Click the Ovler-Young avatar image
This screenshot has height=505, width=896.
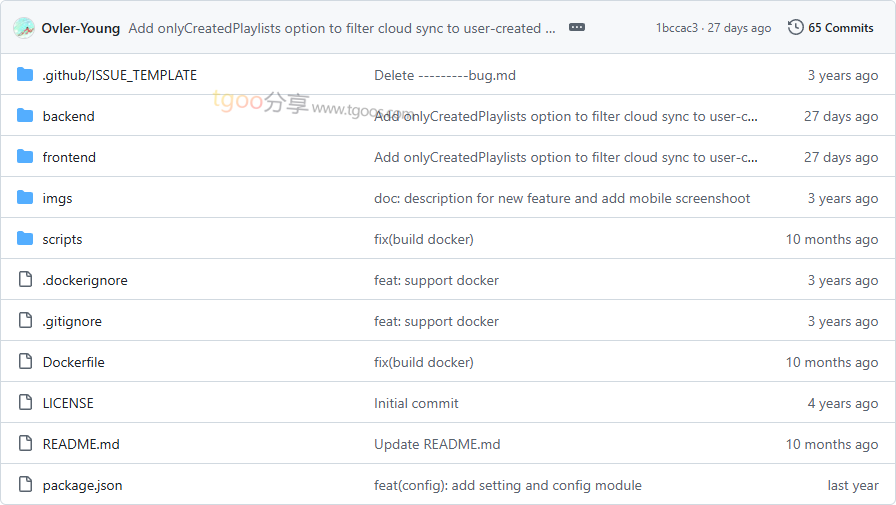24,28
